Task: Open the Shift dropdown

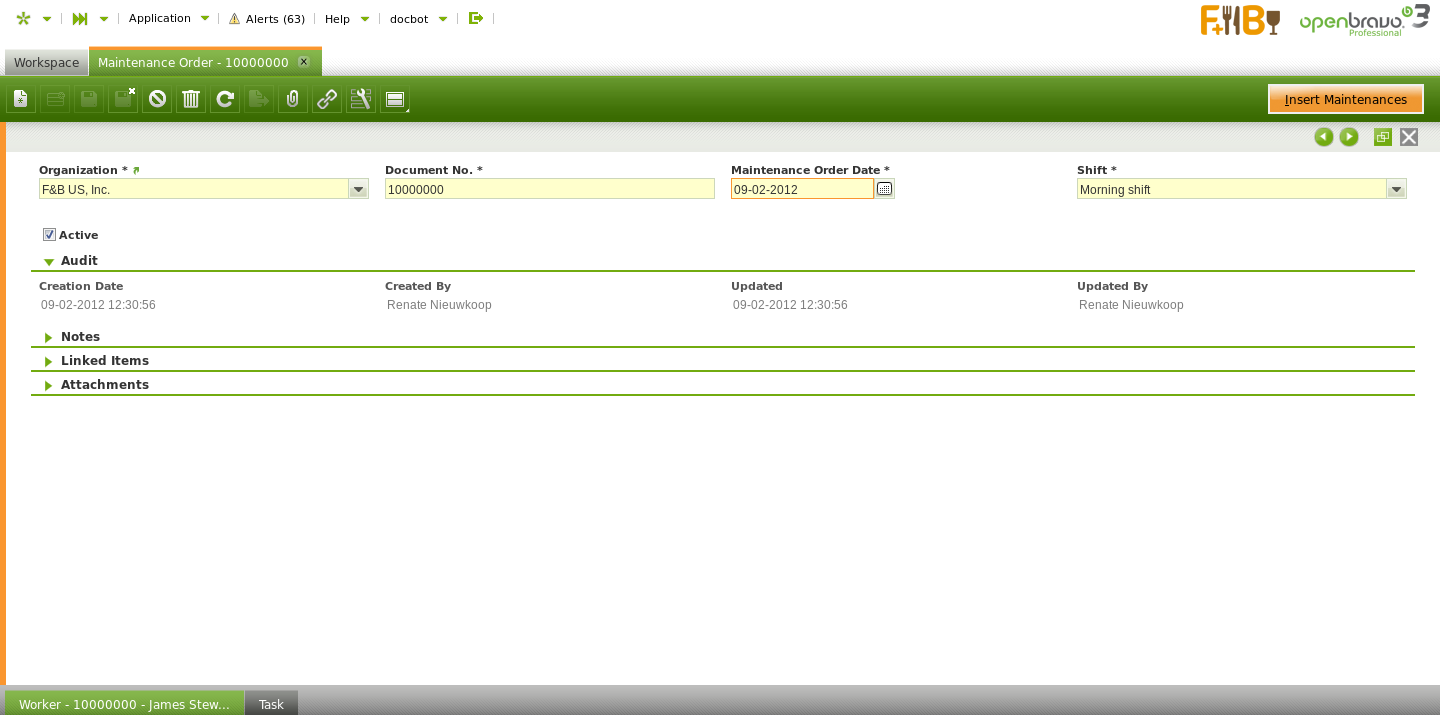Action: [x=1396, y=190]
